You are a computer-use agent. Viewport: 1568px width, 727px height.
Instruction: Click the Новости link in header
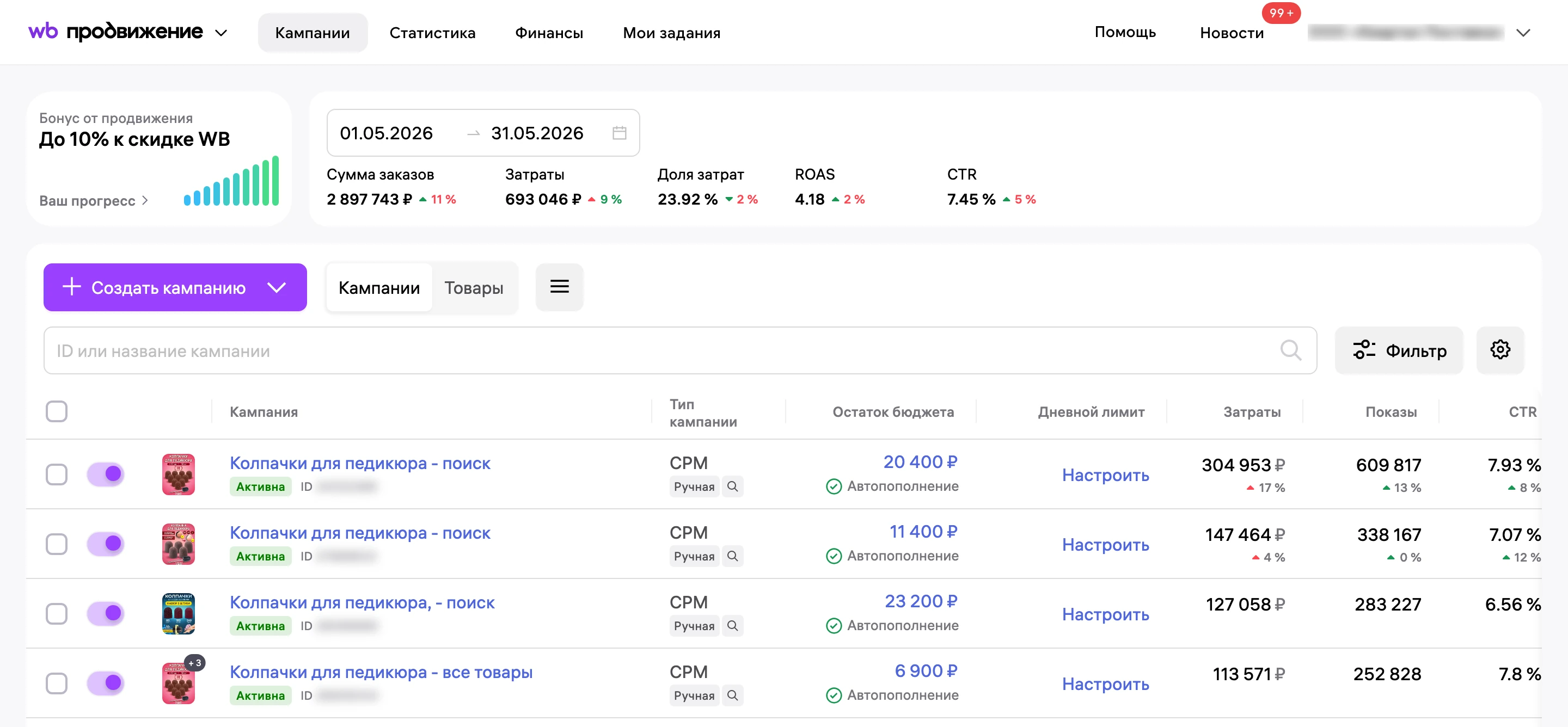point(1232,33)
